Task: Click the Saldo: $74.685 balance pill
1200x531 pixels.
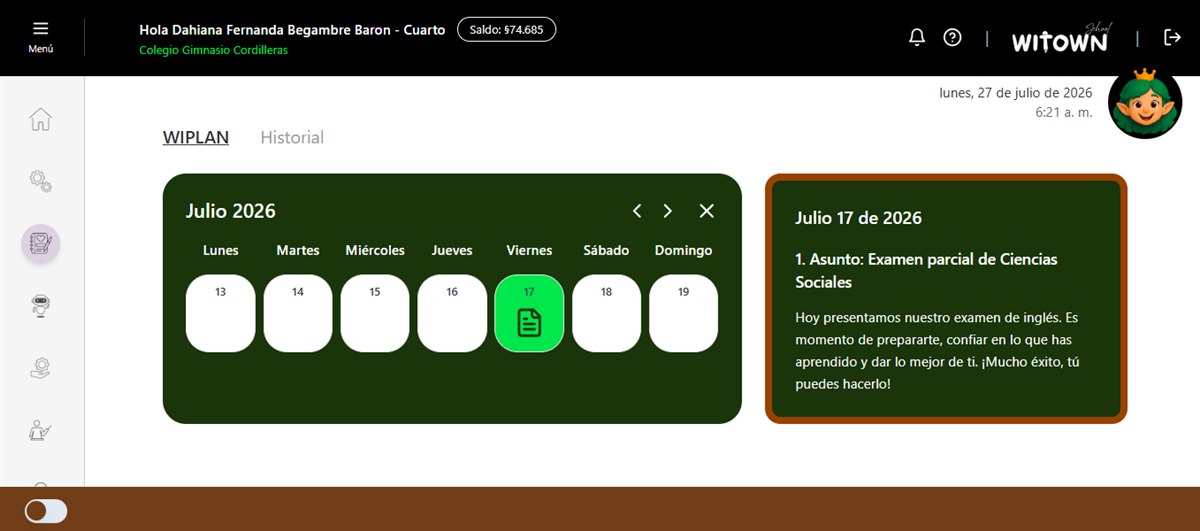Action: tap(506, 29)
